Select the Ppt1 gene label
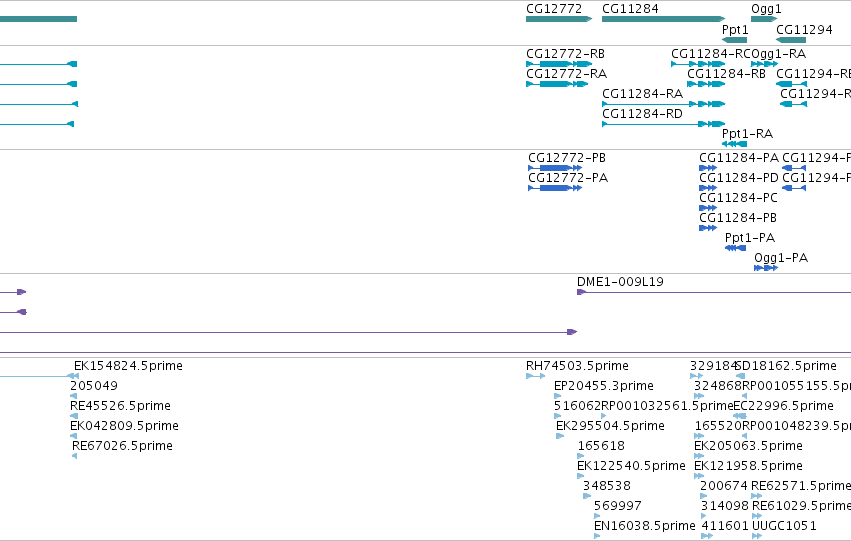 click(x=735, y=29)
